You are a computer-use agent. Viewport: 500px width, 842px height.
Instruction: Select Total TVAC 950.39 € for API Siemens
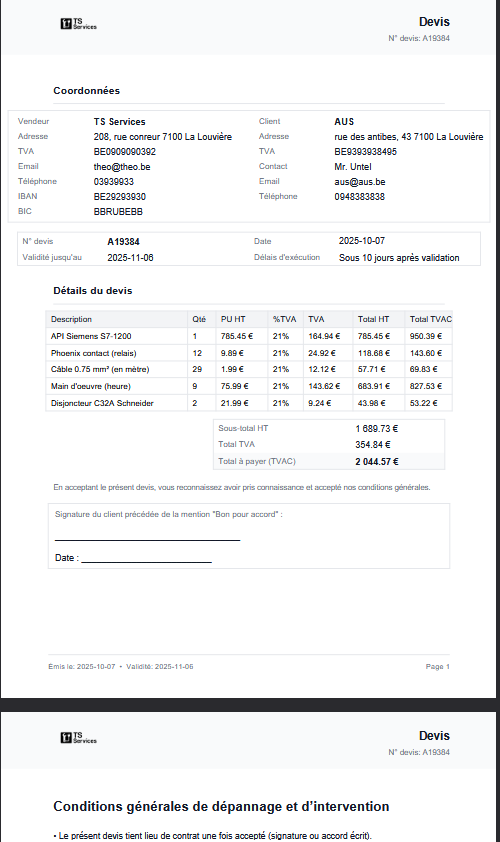(426, 337)
